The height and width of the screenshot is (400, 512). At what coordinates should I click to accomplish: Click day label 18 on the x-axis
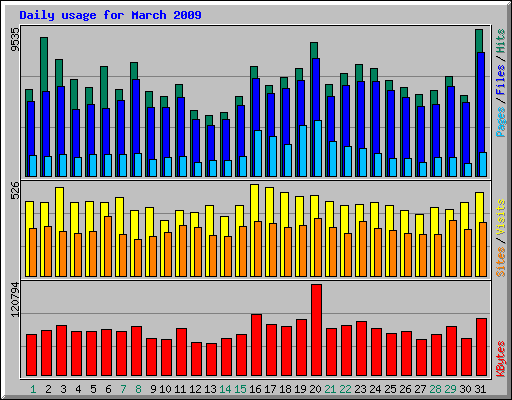(x=285, y=389)
